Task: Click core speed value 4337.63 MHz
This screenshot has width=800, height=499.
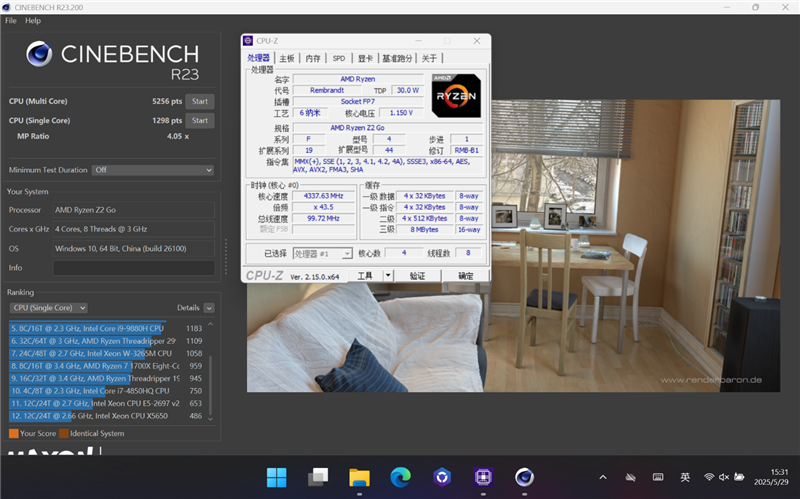Action: [323, 196]
